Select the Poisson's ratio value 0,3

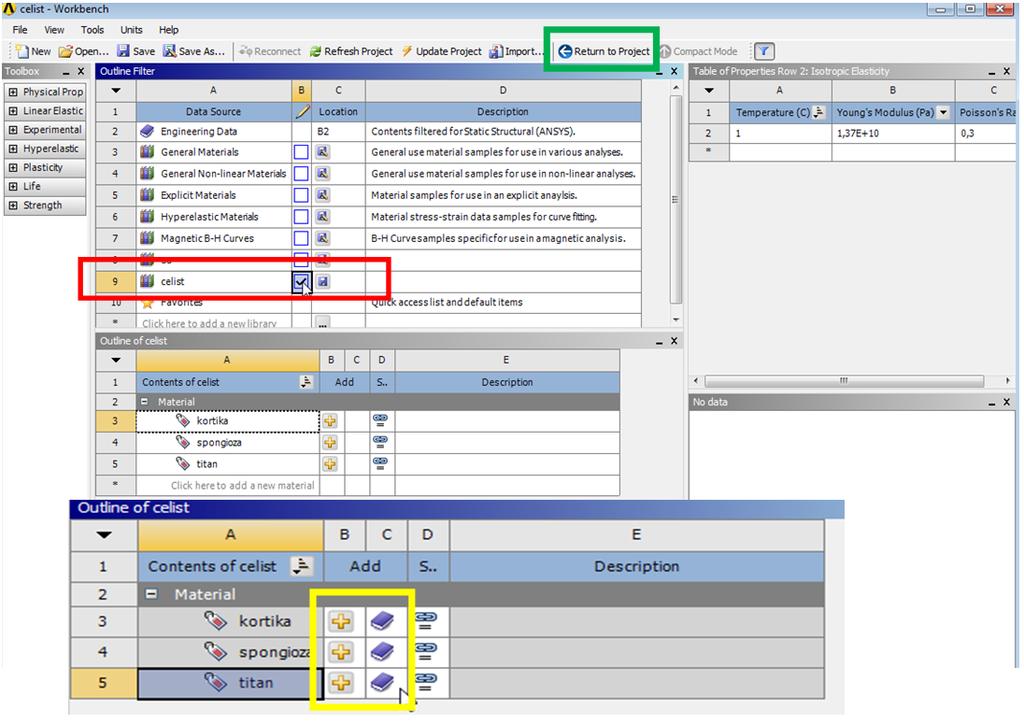point(985,133)
